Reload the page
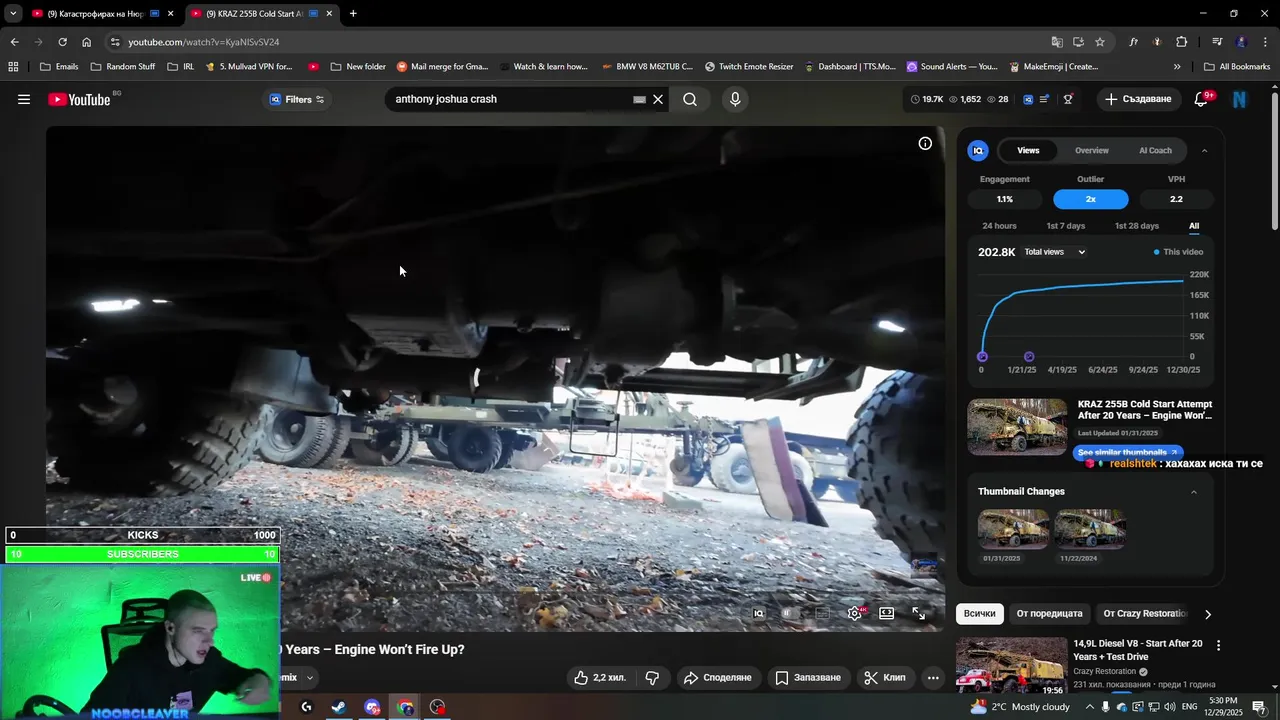The width and height of the screenshot is (1280, 720). click(x=62, y=42)
